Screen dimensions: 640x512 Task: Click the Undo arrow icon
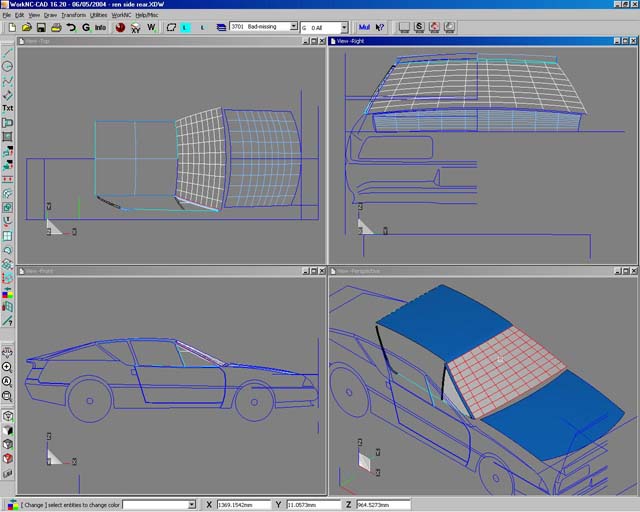[71, 28]
